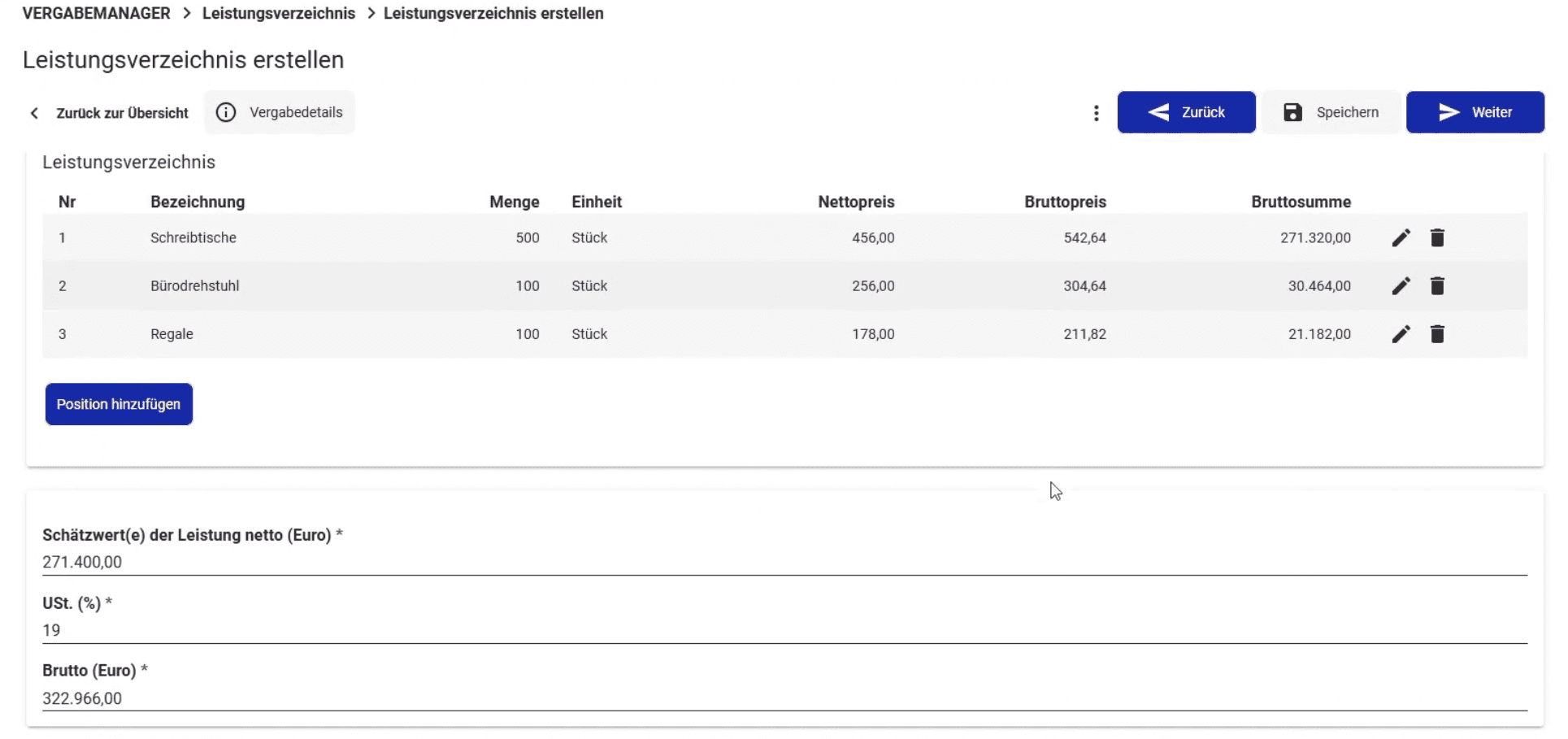Click net price 456,00
This screenshot has height=739, width=1568.
[873, 237]
